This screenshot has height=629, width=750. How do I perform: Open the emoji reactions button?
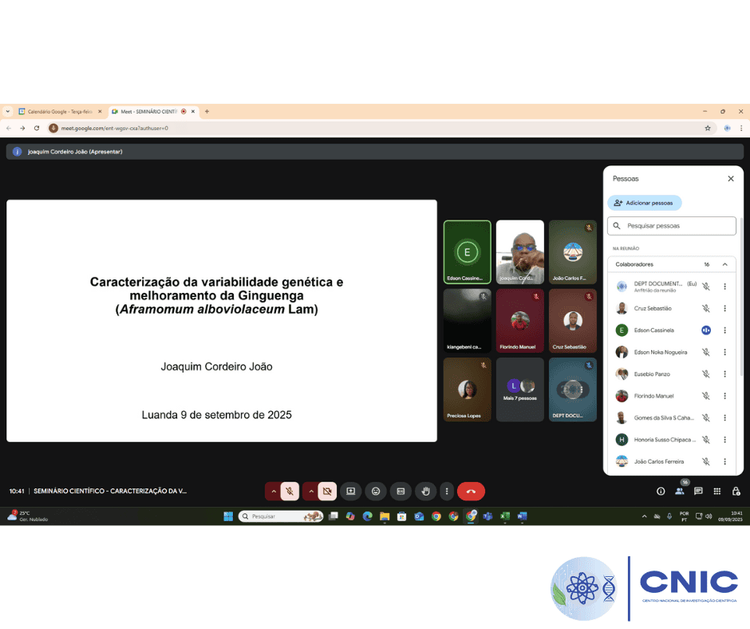coord(375,491)
